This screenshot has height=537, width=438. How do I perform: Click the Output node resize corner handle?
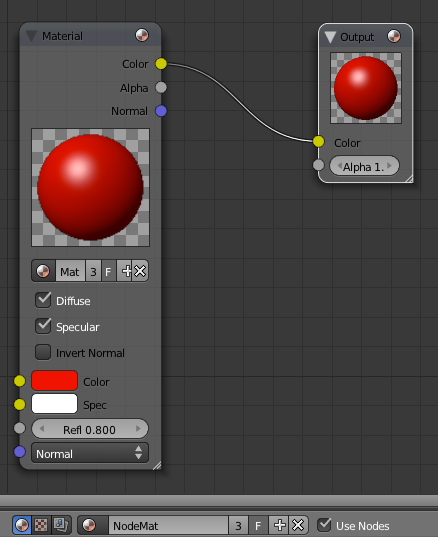[409, 179]
